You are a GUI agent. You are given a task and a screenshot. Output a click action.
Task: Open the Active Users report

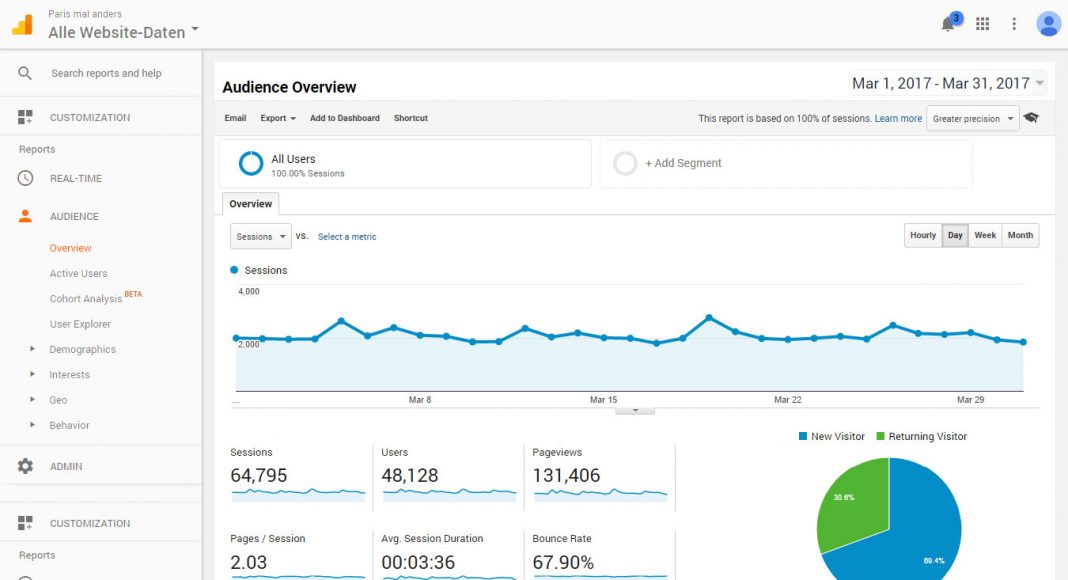[x=78, y=274]
